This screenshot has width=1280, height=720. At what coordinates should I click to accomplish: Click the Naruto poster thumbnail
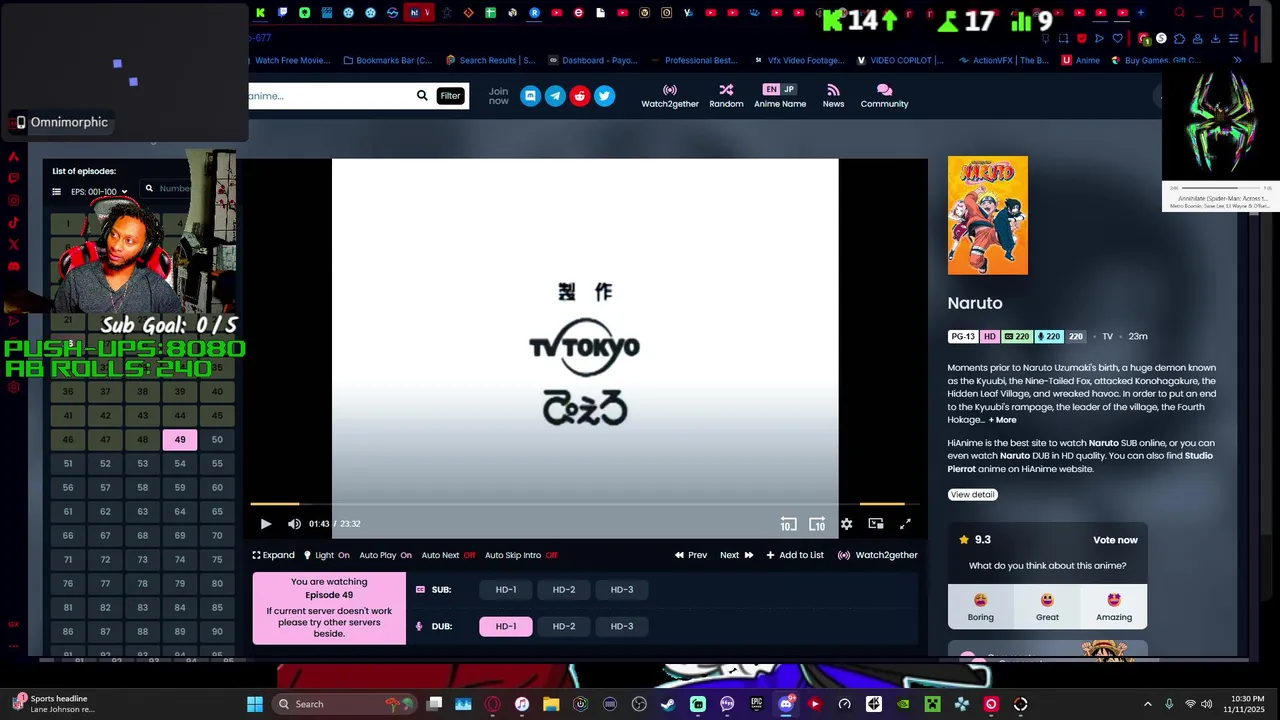point(987,215)
